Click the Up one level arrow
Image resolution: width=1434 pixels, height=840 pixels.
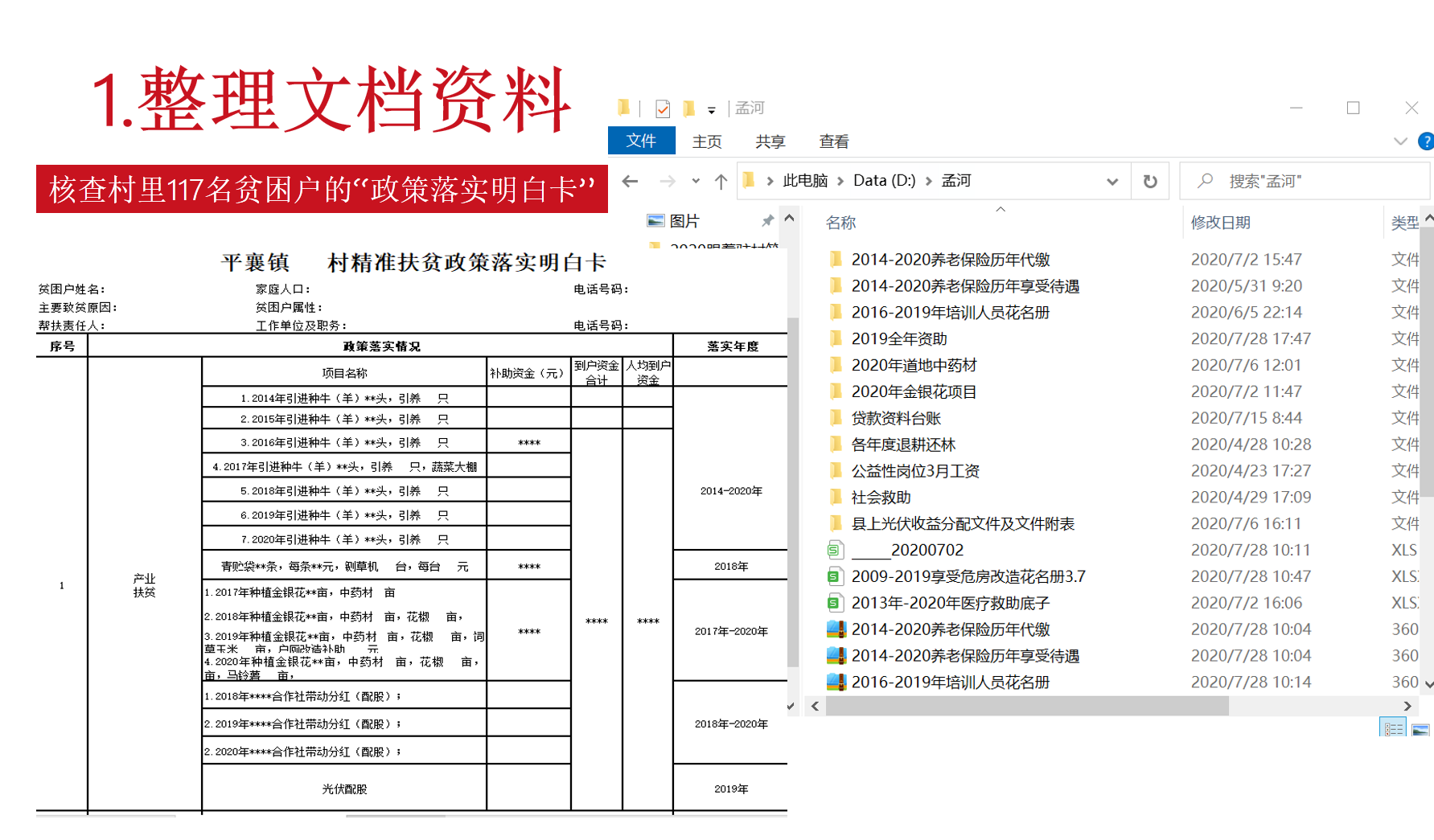coord(721,182)
